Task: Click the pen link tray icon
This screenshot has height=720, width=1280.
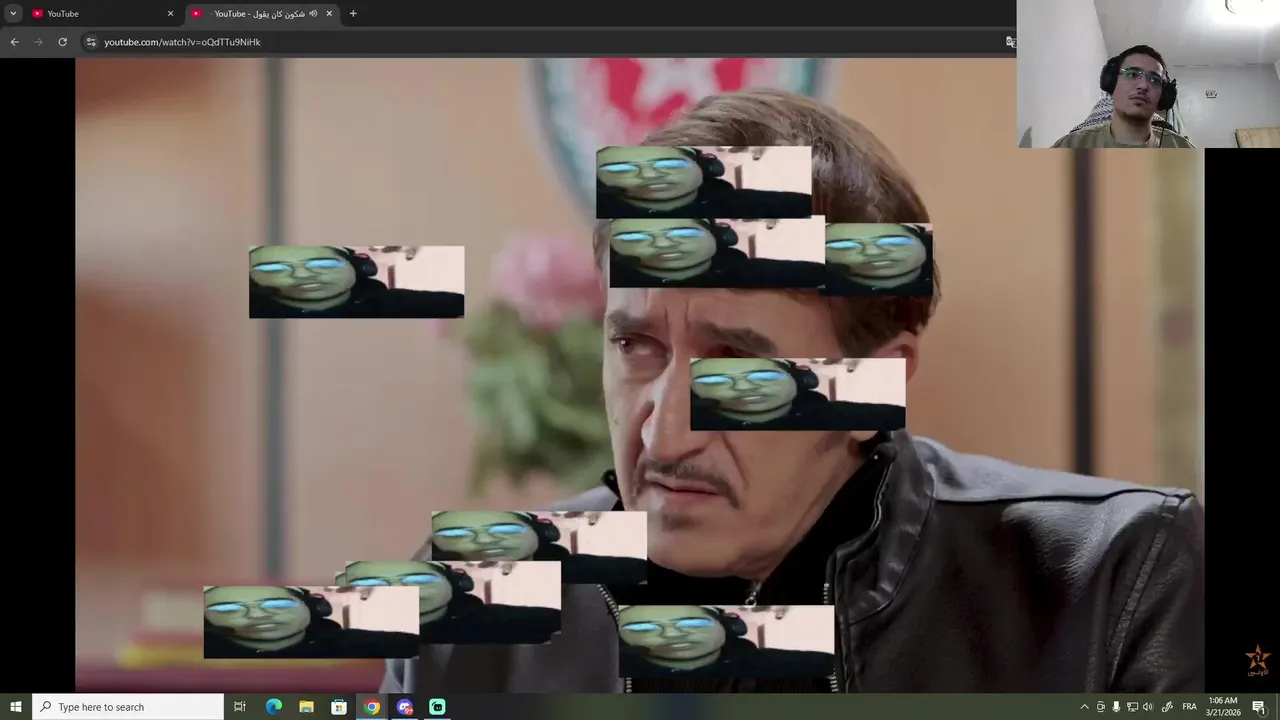Action: pos(1167,707)
